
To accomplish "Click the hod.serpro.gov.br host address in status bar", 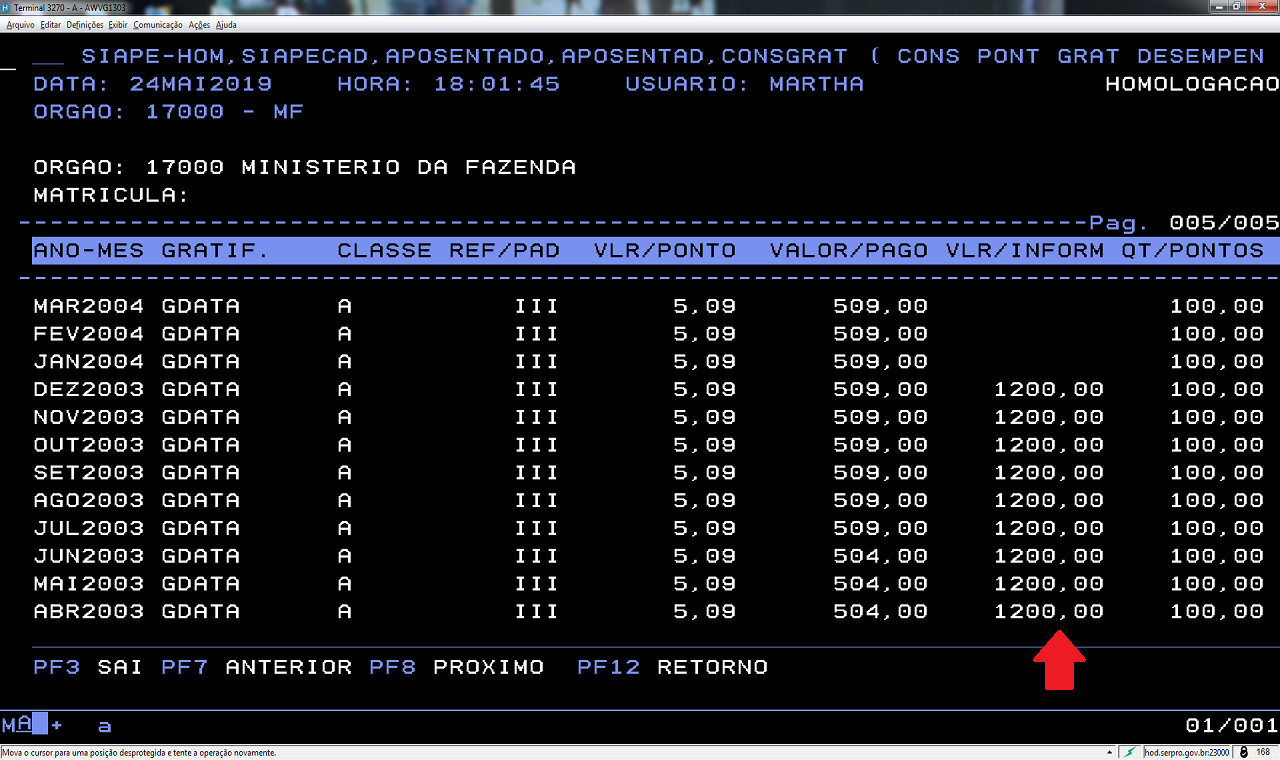I will [1187, 752].
